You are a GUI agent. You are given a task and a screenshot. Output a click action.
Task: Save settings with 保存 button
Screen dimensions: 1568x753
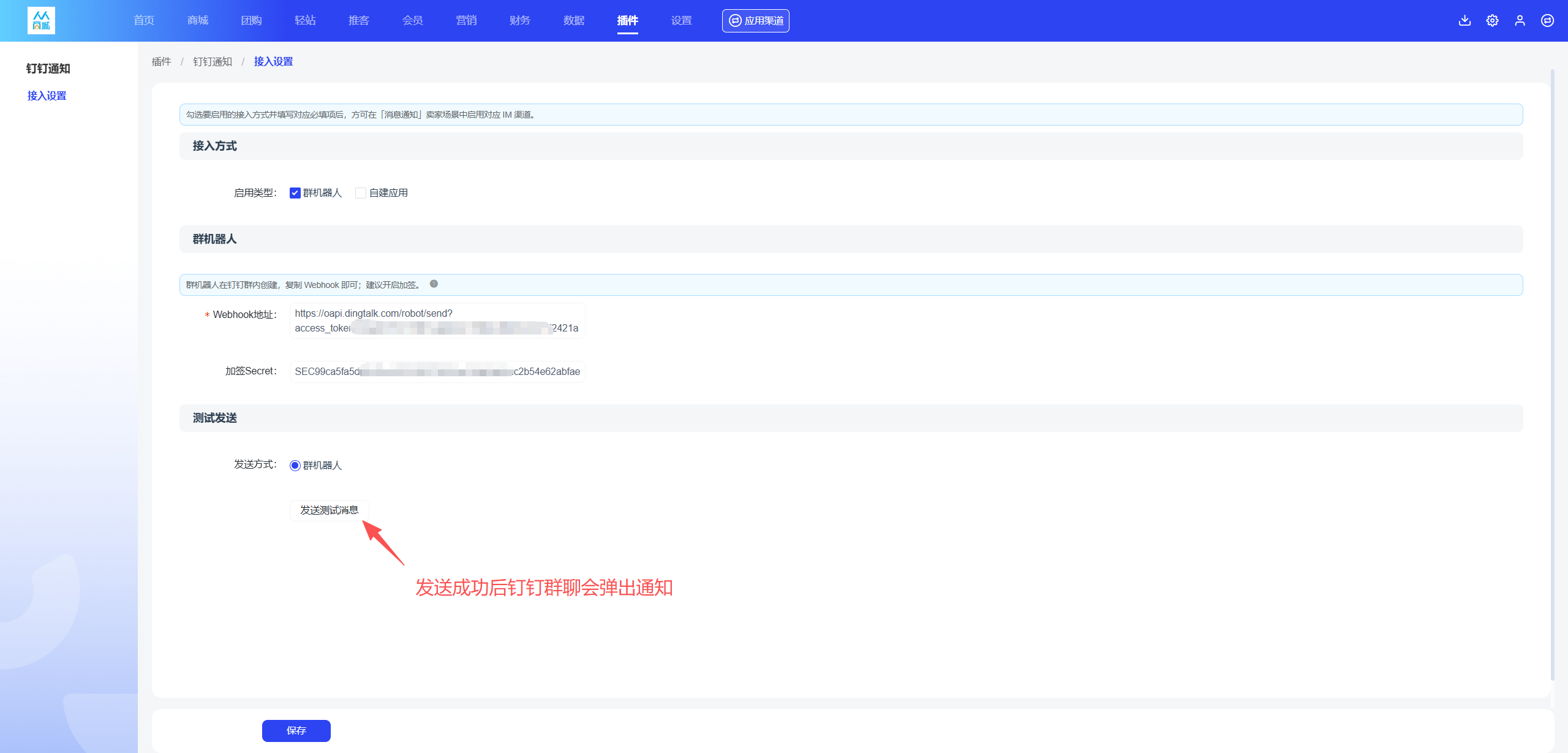(x=296, y=730)
